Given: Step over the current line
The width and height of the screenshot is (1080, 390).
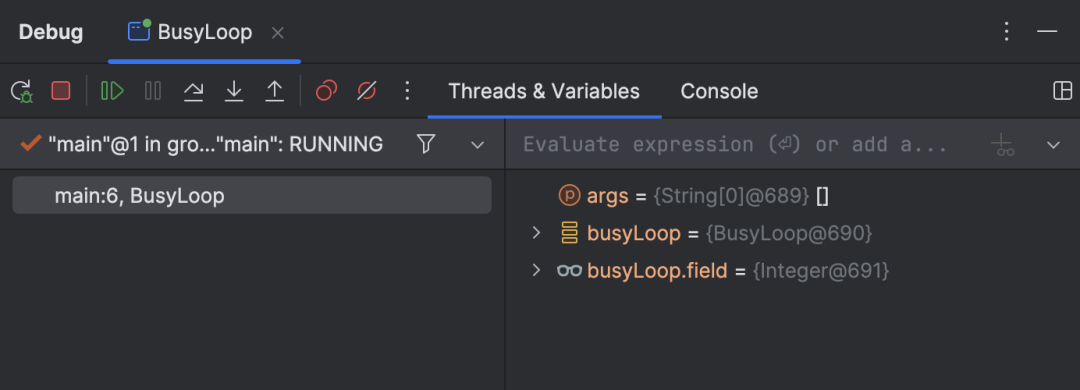Looking at the screenshot, I should [x=194, y=91].
